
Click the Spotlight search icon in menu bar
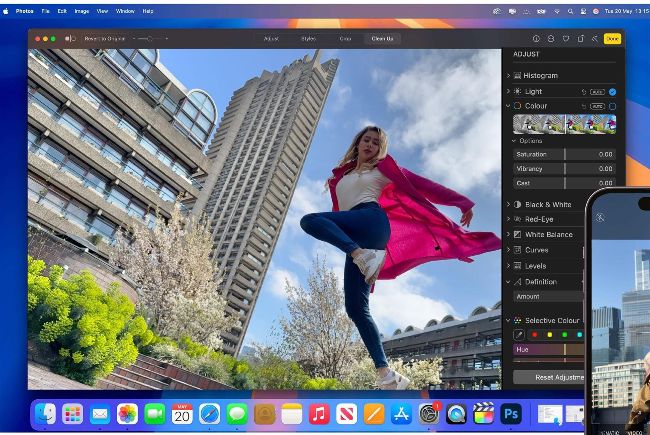coord(570,12)
